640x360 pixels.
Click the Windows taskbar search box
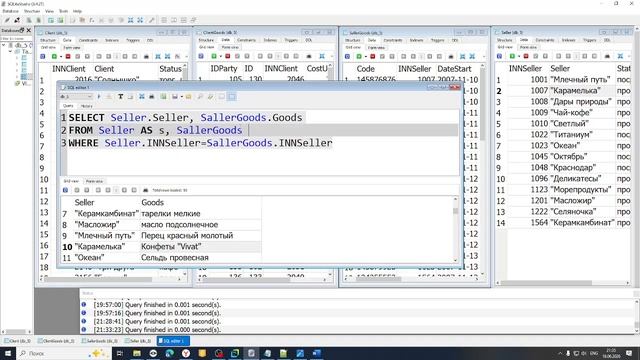pos(64,353)
